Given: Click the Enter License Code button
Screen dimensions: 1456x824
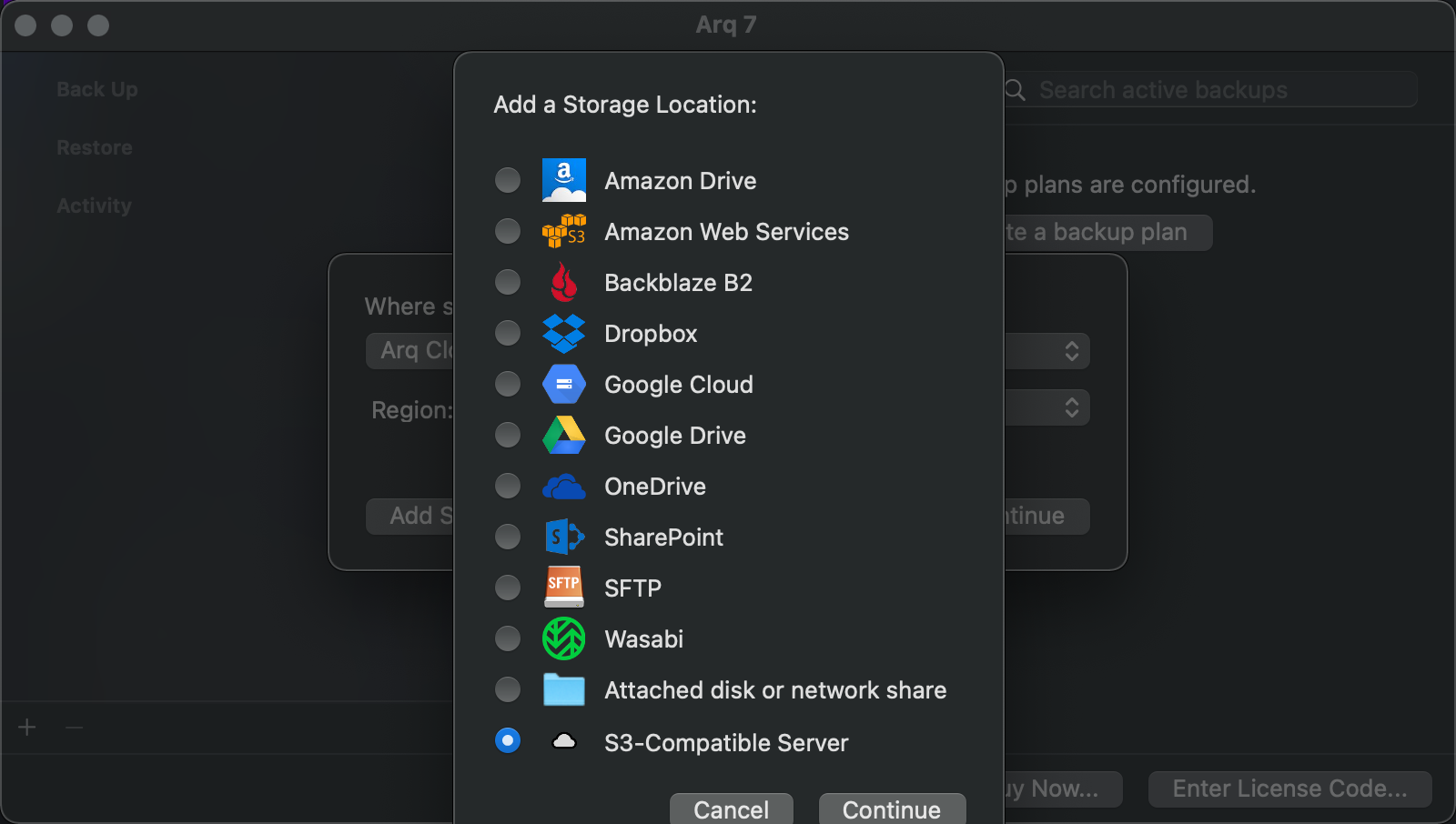Looking at the screenshot, I should pos(1289,789).
